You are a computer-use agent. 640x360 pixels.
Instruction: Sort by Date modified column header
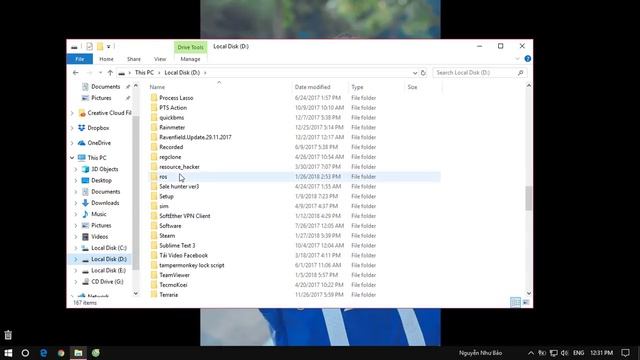tap(312, 87)
